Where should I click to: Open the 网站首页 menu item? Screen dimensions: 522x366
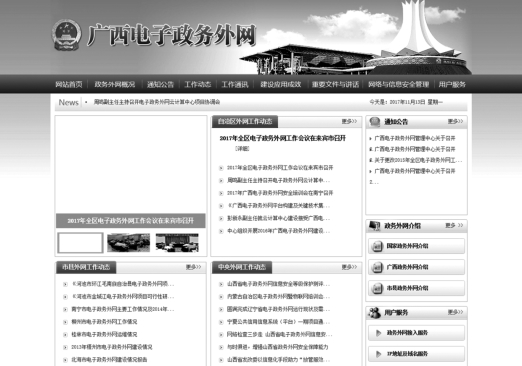pos(69,84)
